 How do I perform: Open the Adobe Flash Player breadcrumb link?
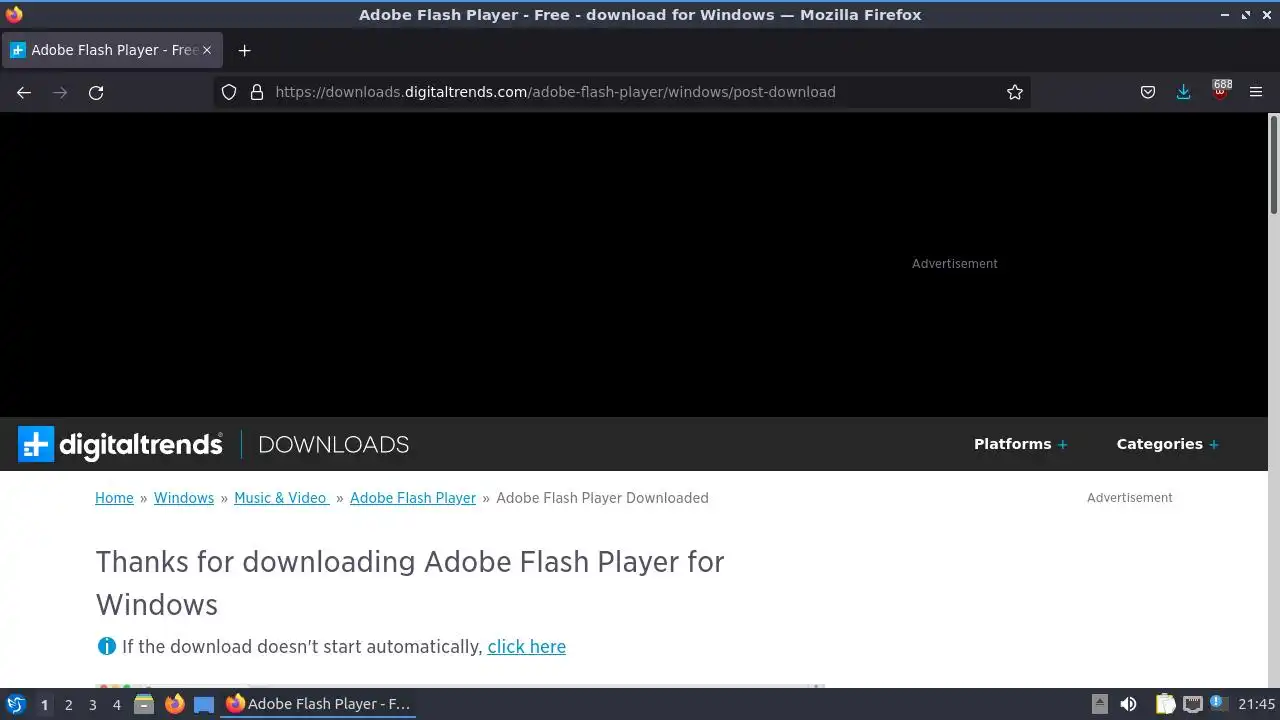coord(413,498)
